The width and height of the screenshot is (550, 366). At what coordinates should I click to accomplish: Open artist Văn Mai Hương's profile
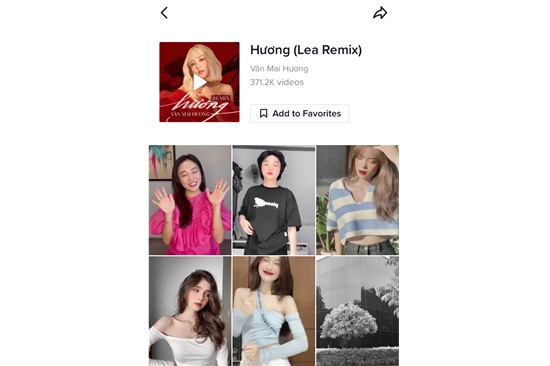[279, 69]
